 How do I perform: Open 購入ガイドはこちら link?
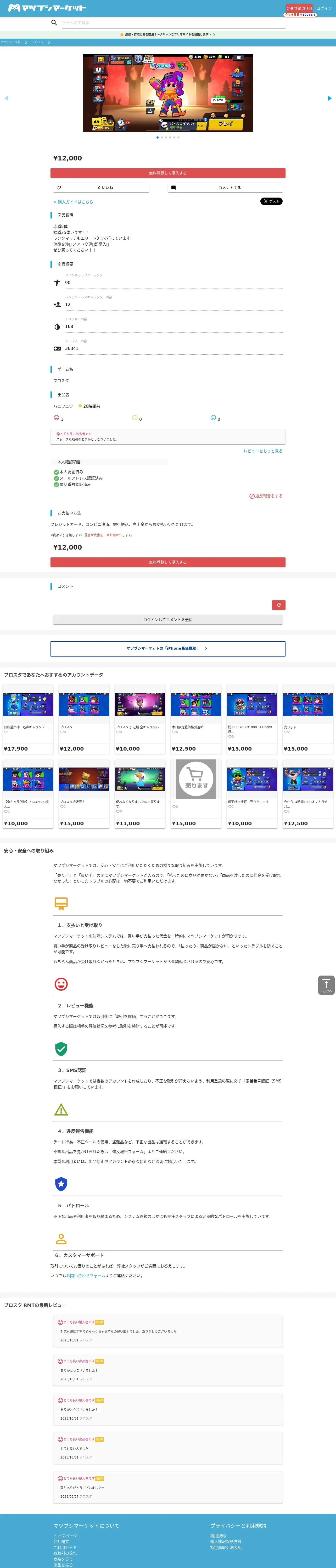(73, 202)
